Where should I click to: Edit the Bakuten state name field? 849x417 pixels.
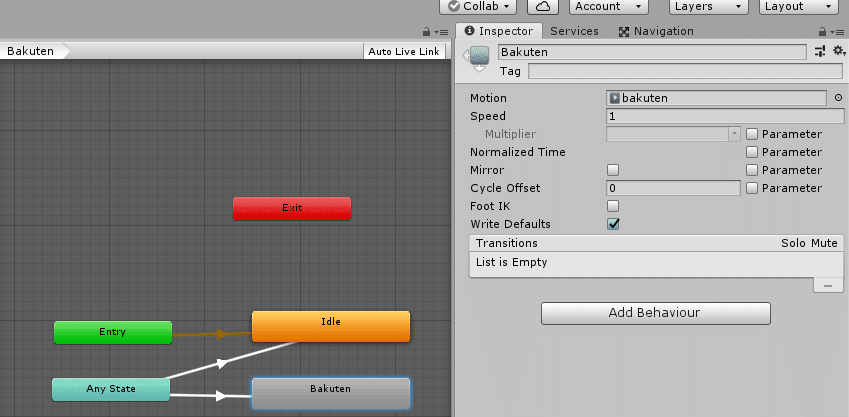point(652,52)
